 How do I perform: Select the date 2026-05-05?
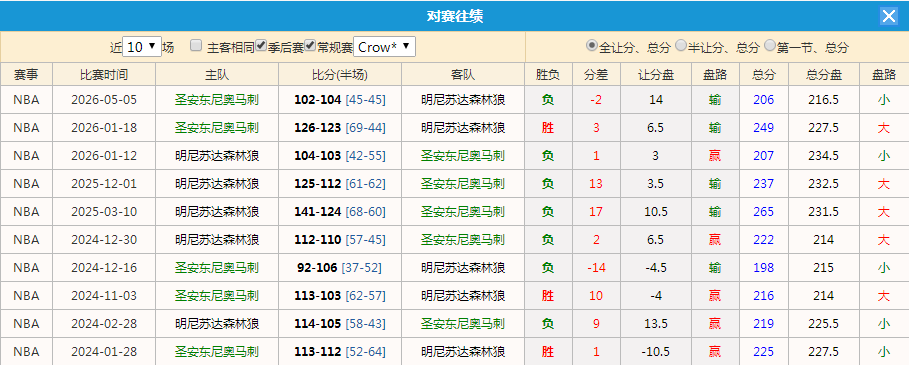(x=104, y=100)
